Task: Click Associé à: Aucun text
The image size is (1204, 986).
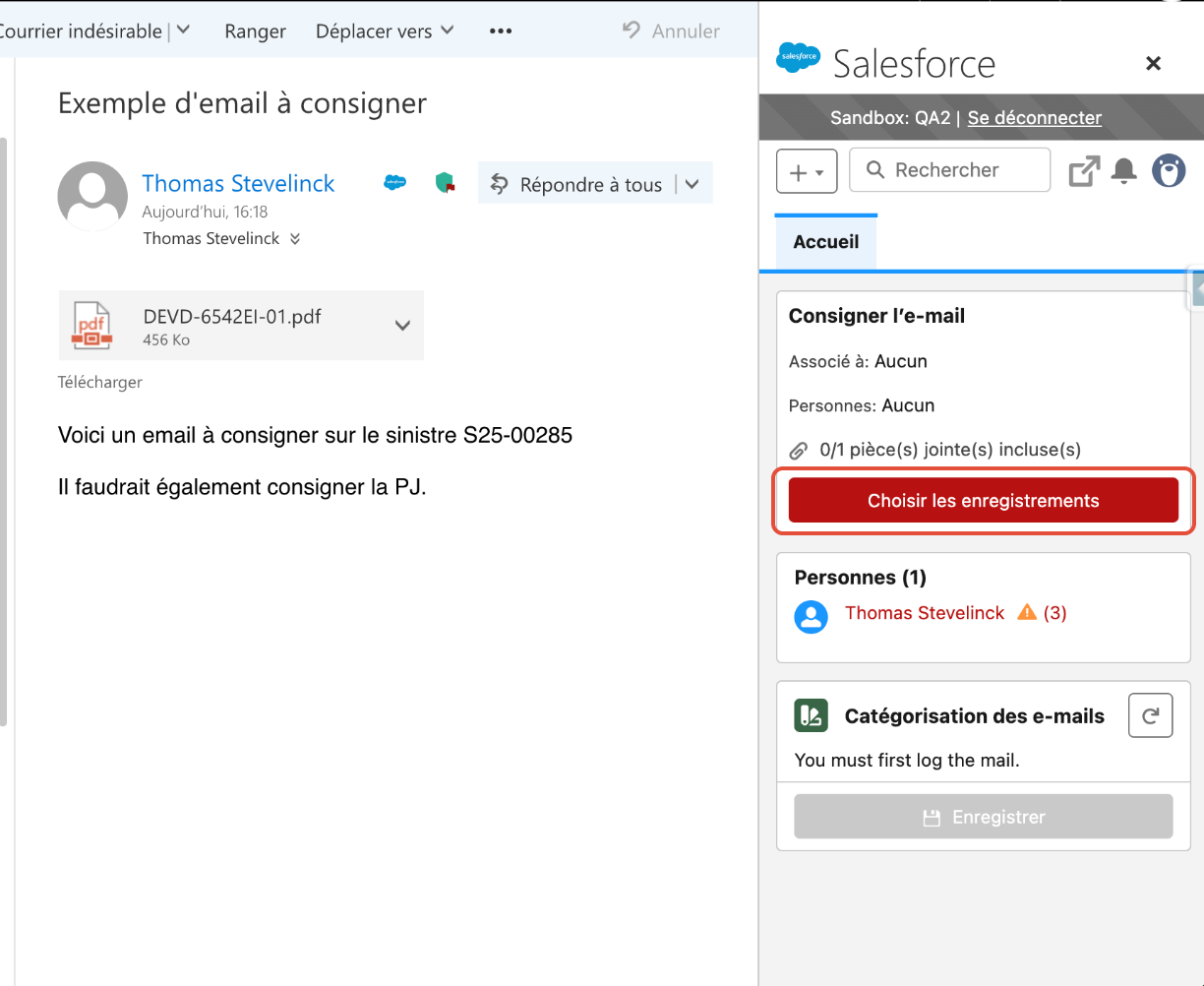Action: [858, 361]
